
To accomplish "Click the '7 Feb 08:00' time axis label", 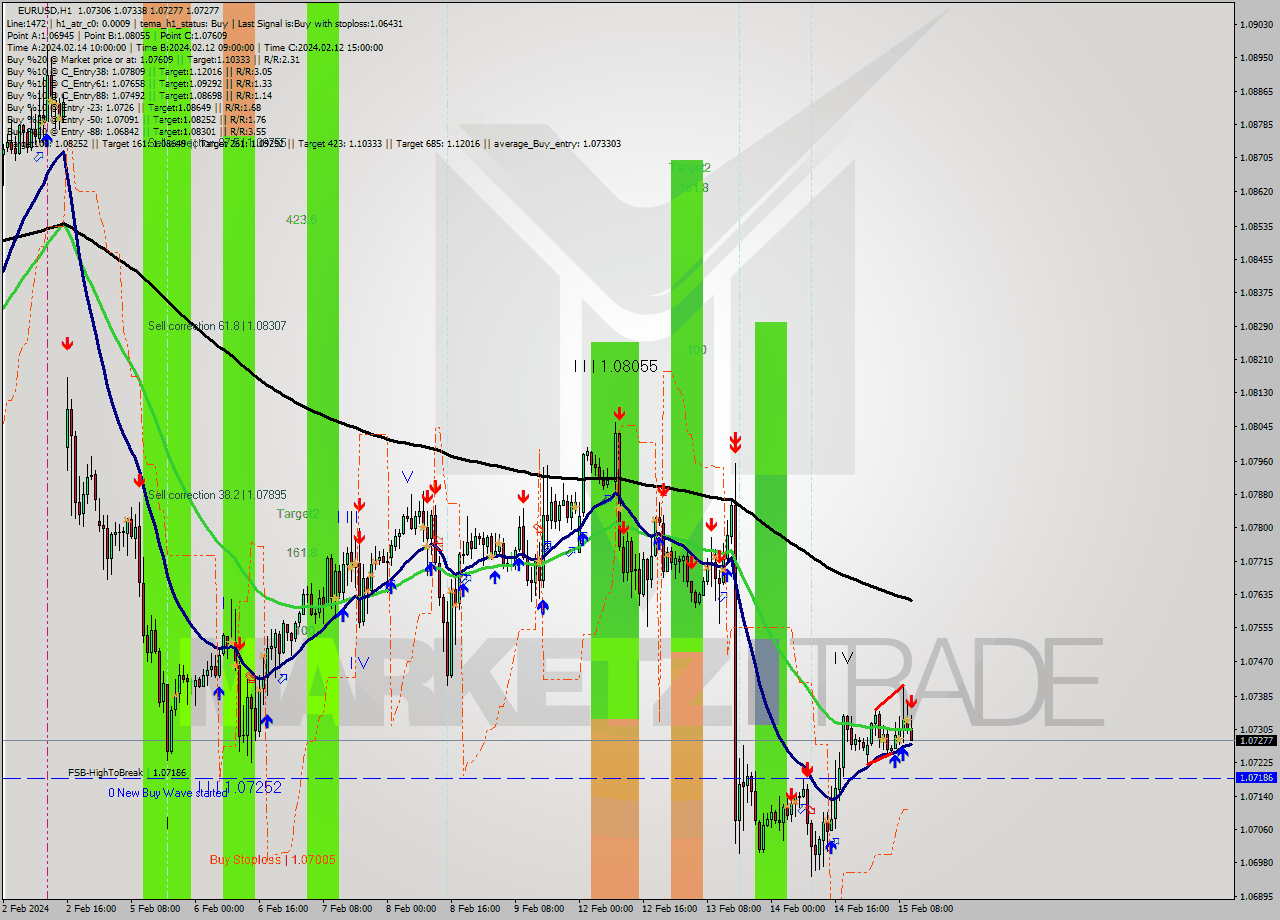I will 346,909.
